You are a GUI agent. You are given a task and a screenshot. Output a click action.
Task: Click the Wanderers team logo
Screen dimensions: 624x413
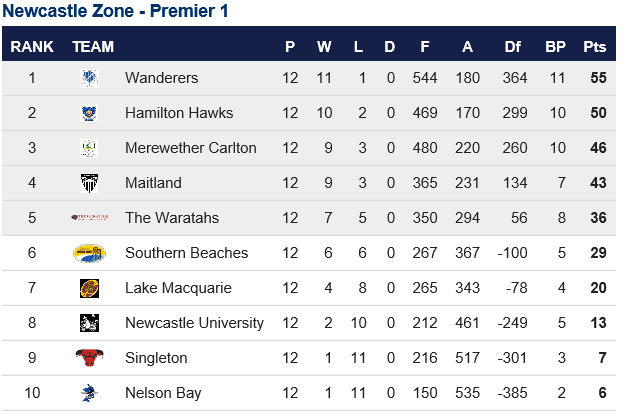coord(89,78)
